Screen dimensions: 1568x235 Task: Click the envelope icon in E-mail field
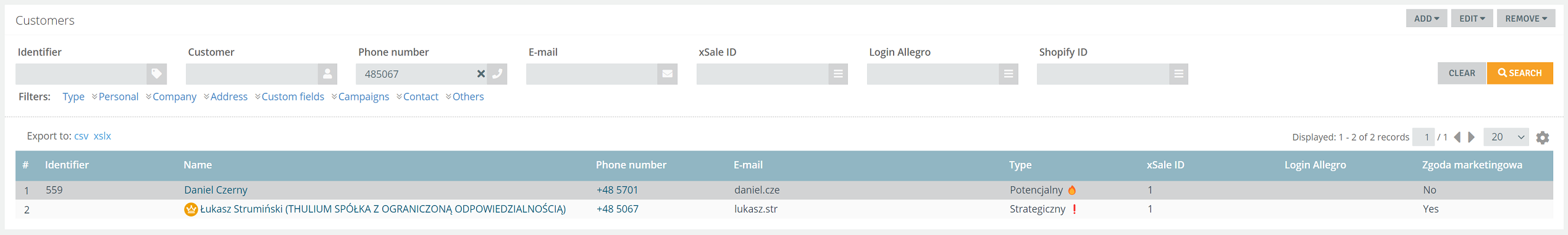[x=668, y=74]
